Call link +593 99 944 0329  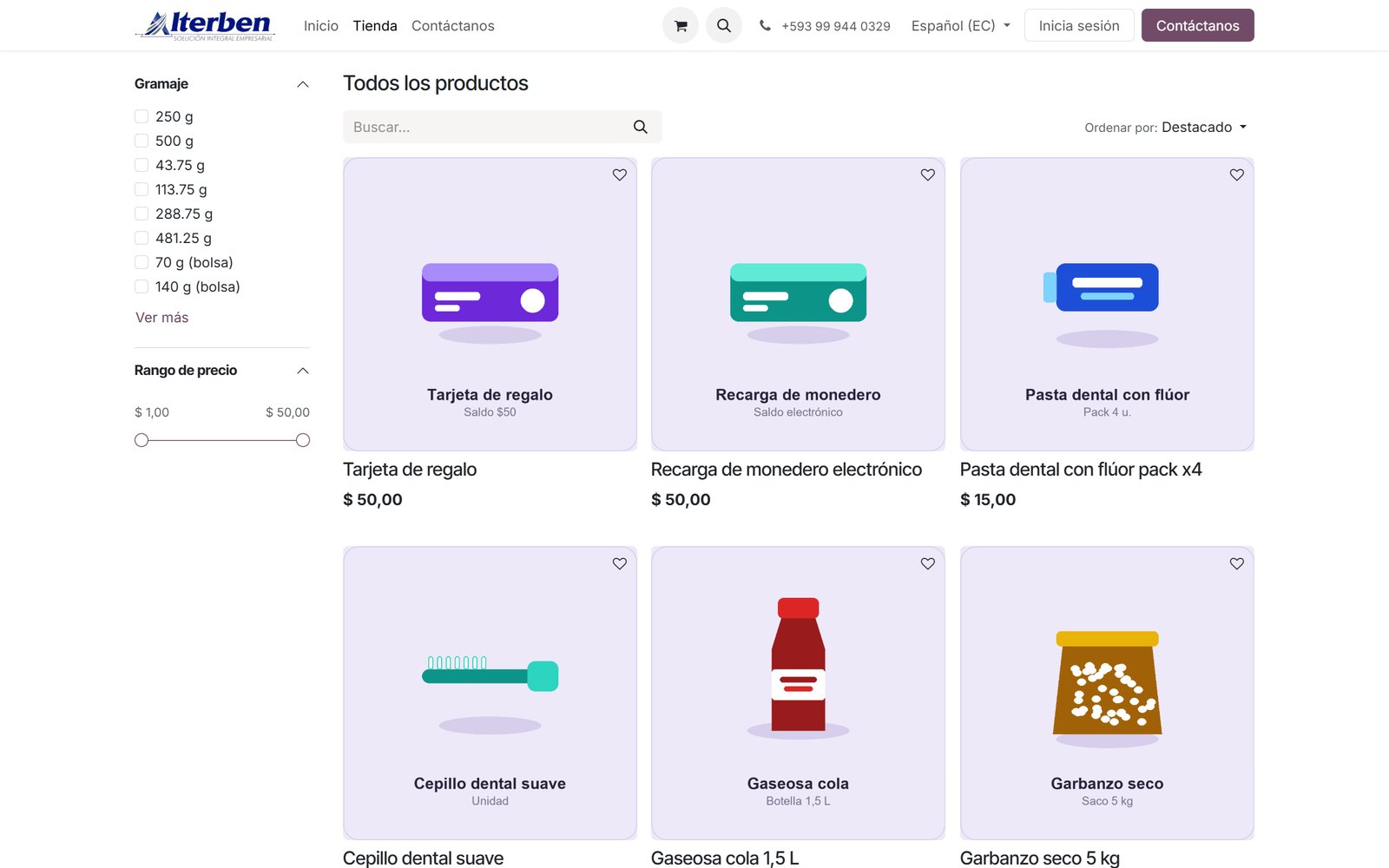tap(835, 26)
